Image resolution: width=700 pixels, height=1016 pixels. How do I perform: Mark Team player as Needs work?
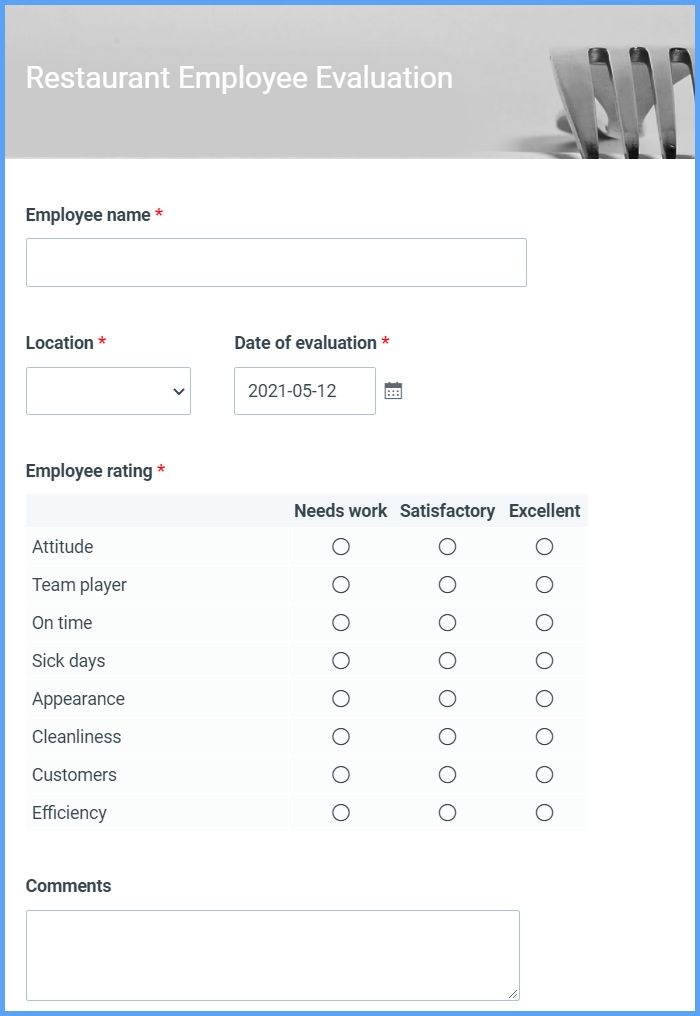point(340,584)
